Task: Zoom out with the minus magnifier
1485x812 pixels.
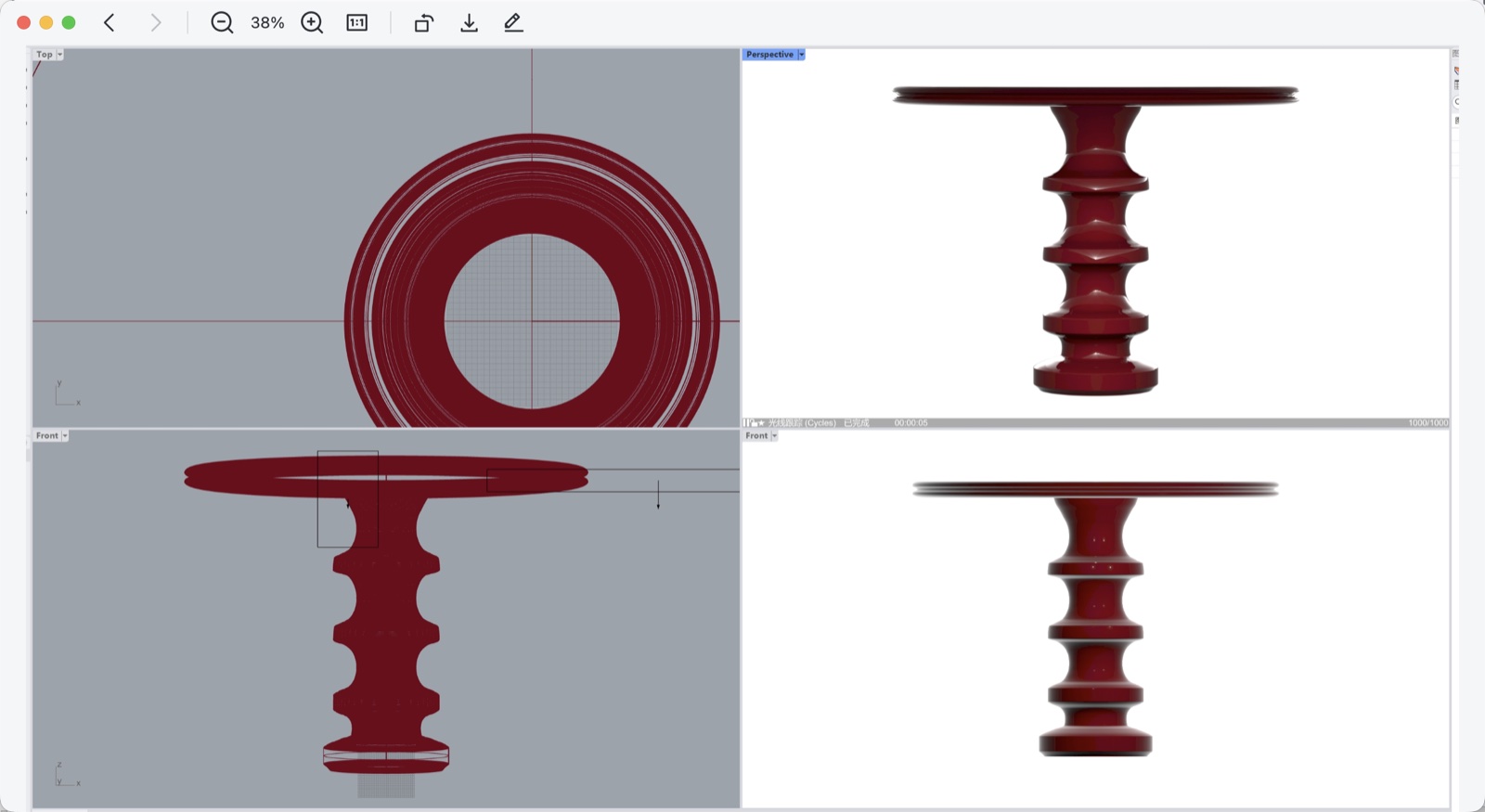Action: tap(222, 22)
